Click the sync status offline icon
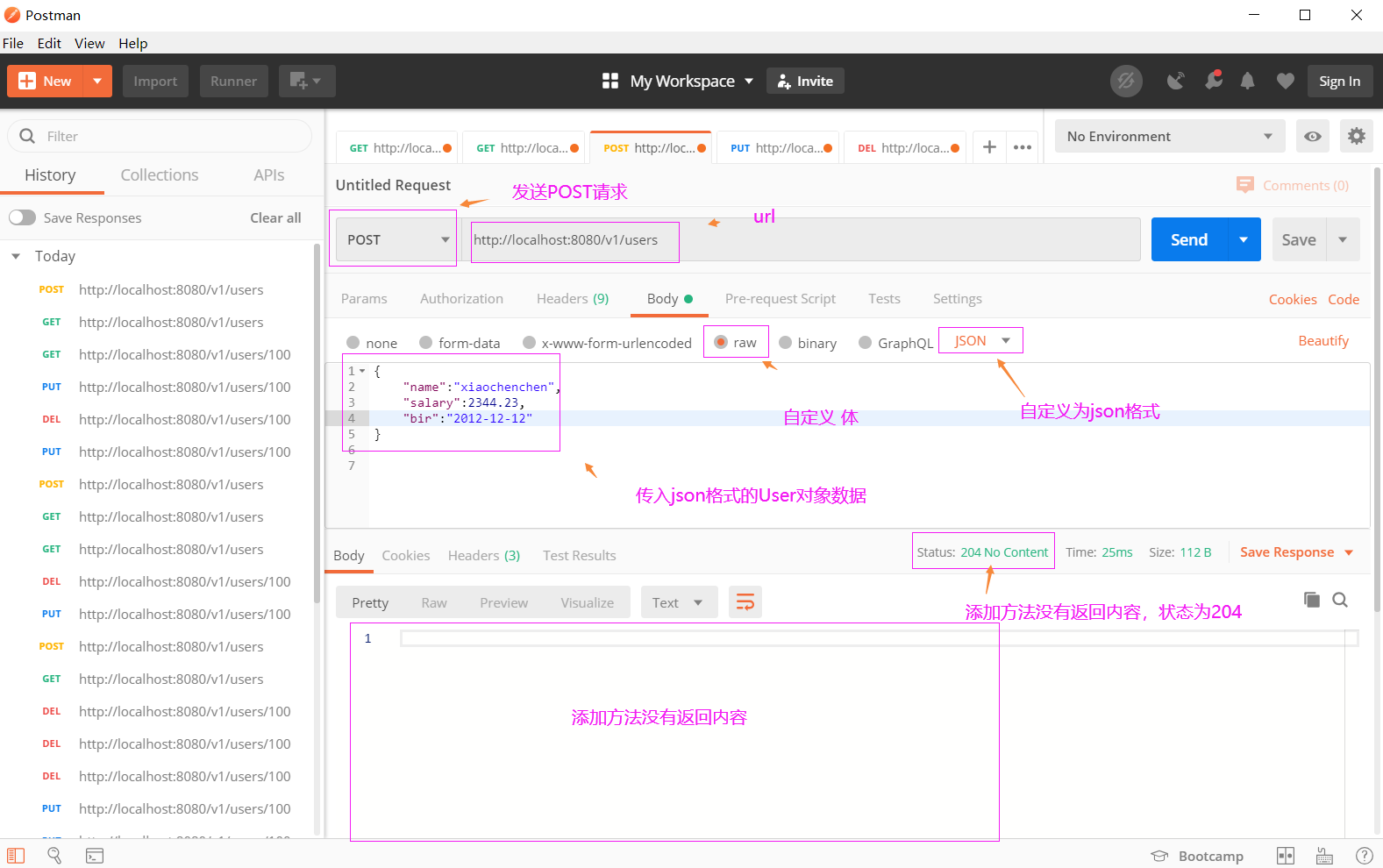 point(1126,81)
